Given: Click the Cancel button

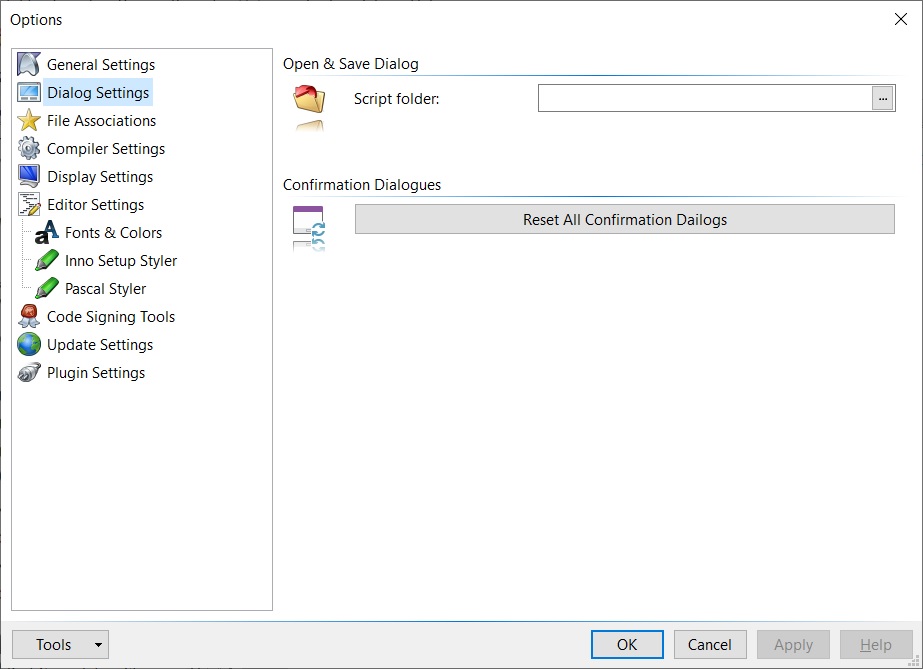Looking at the screenshot, I should pyautogui.click(x=710, y=644).
